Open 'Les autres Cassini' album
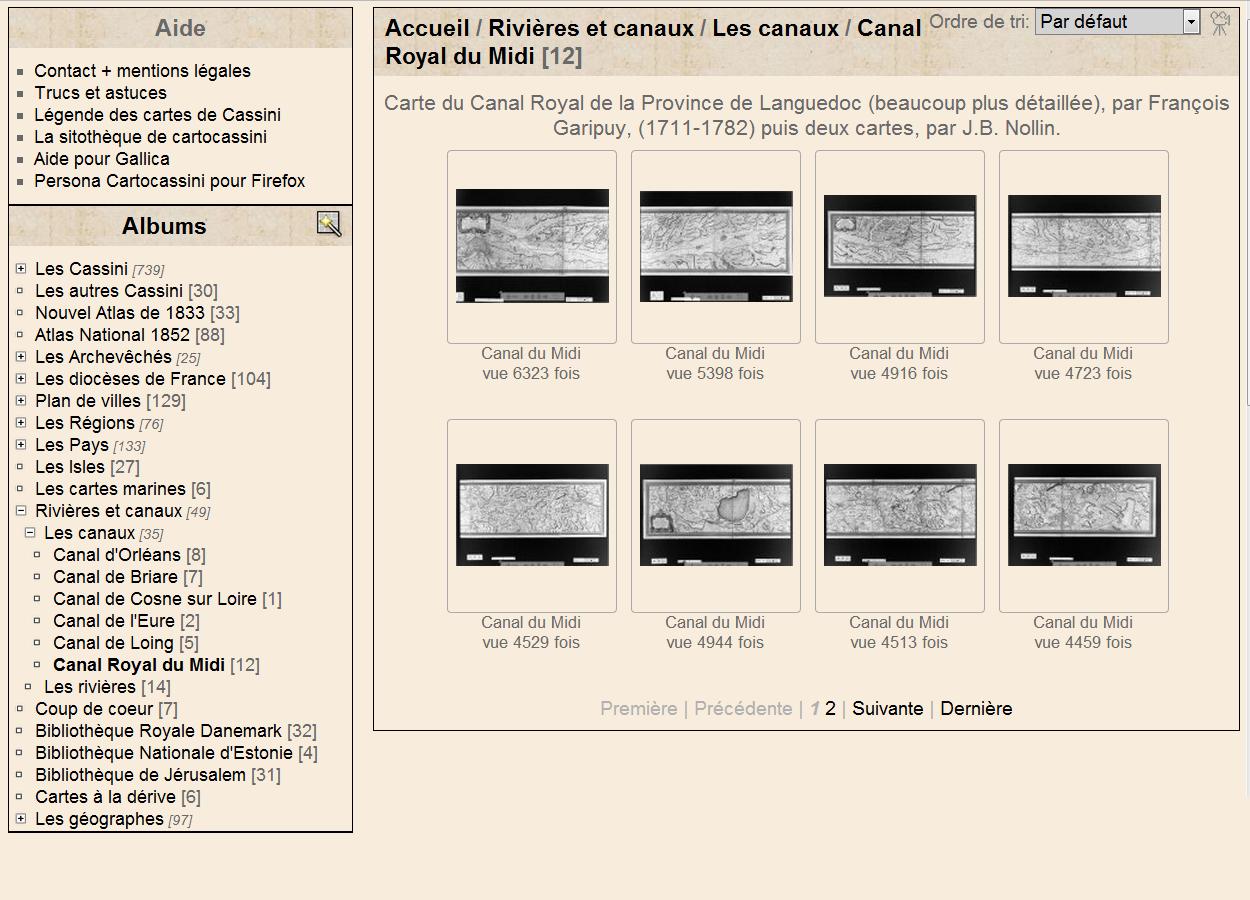The width and height of the screenshot is (1250, 900). [109, 291]
